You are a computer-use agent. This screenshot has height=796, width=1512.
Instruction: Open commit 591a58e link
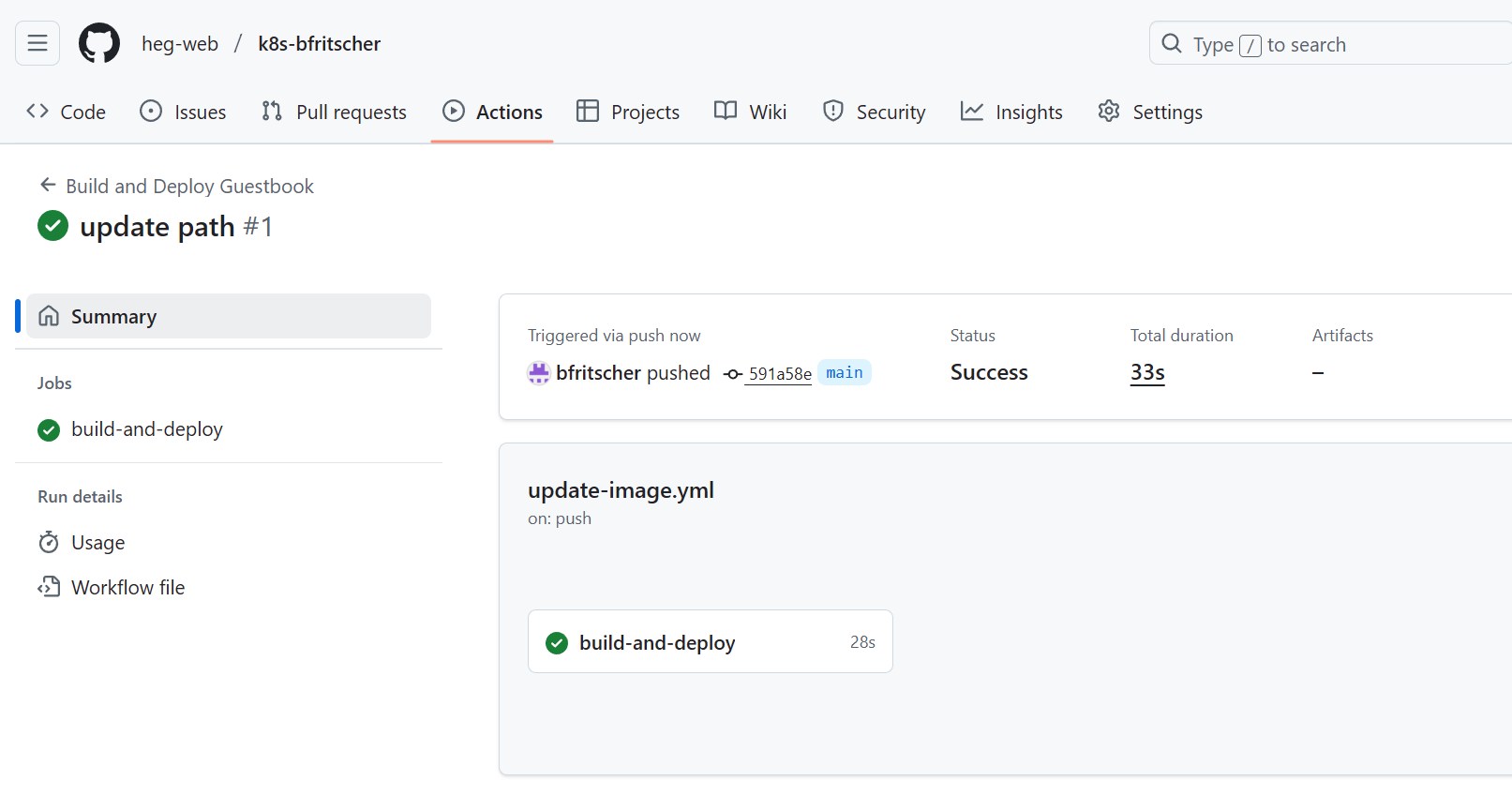[x=780, y=374]
